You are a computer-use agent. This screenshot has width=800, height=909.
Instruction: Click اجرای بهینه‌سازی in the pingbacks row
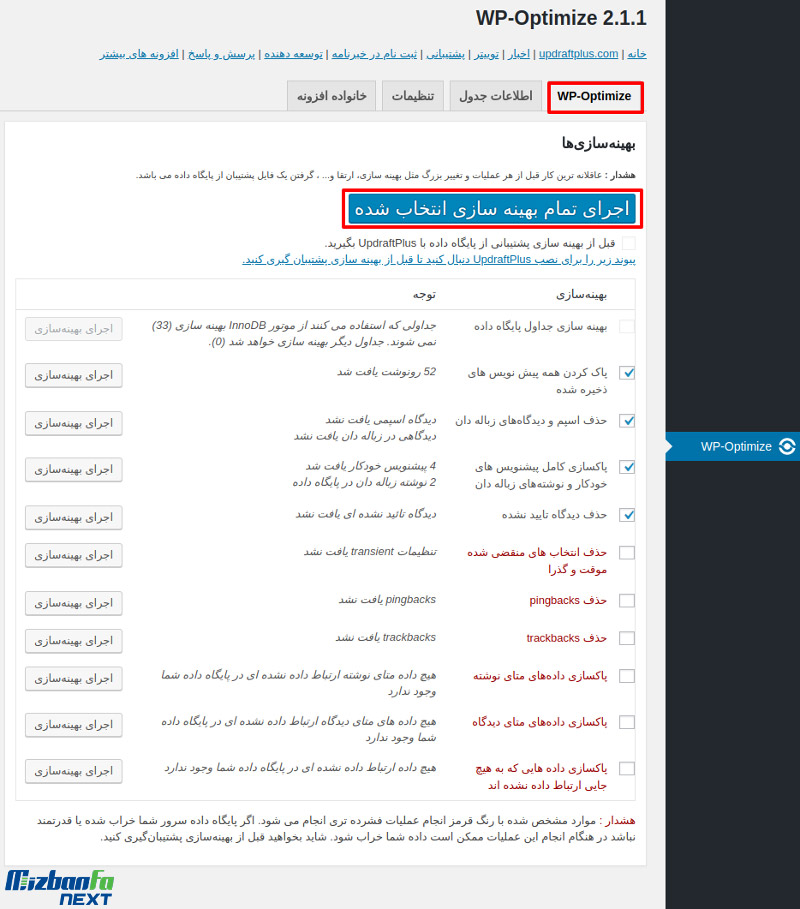[74, 603]
